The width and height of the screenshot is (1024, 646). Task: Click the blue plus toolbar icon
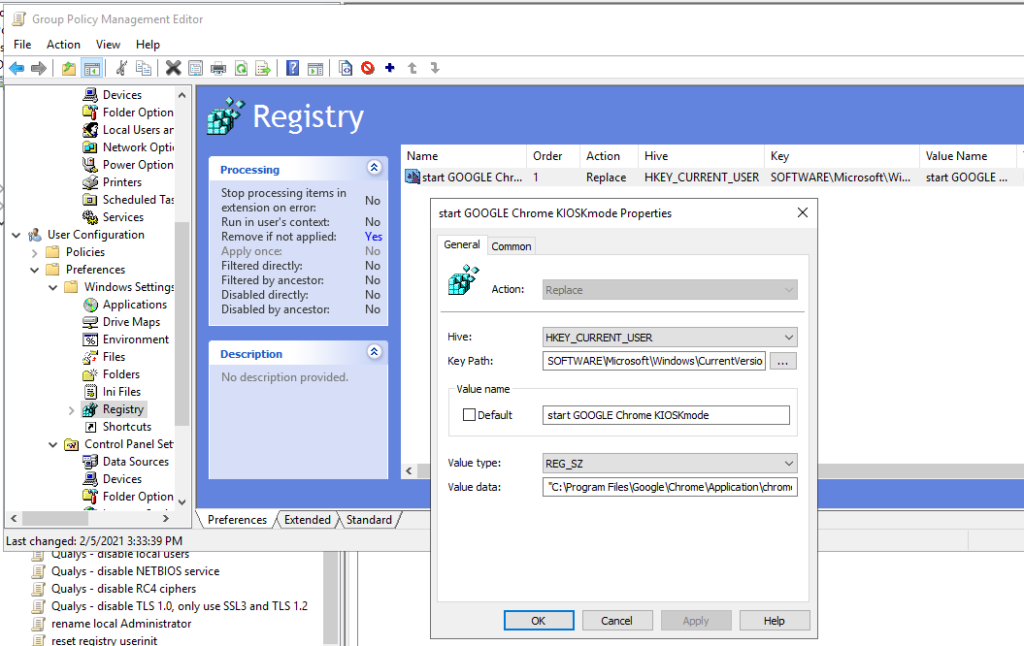[389, 68]
